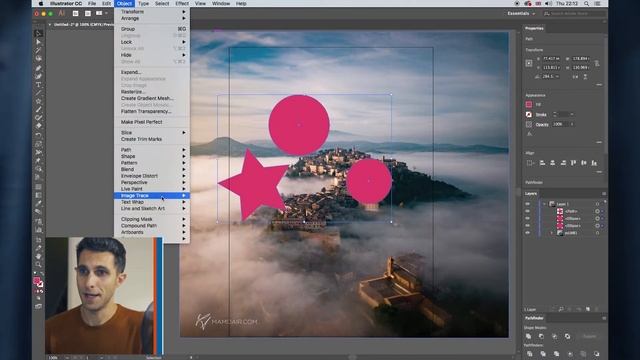Click the Expand button in Pathfinder

pyautogui.click(x=589, y=336)
